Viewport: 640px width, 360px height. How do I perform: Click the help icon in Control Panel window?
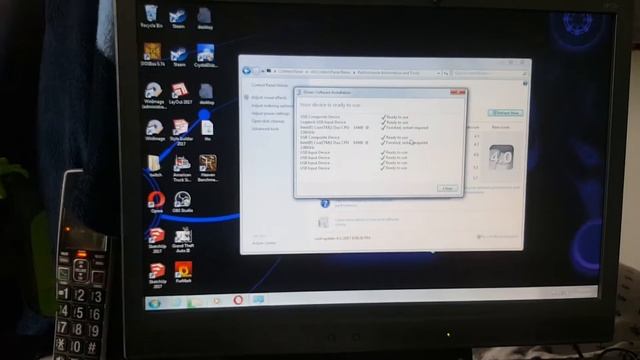(525, 83)
